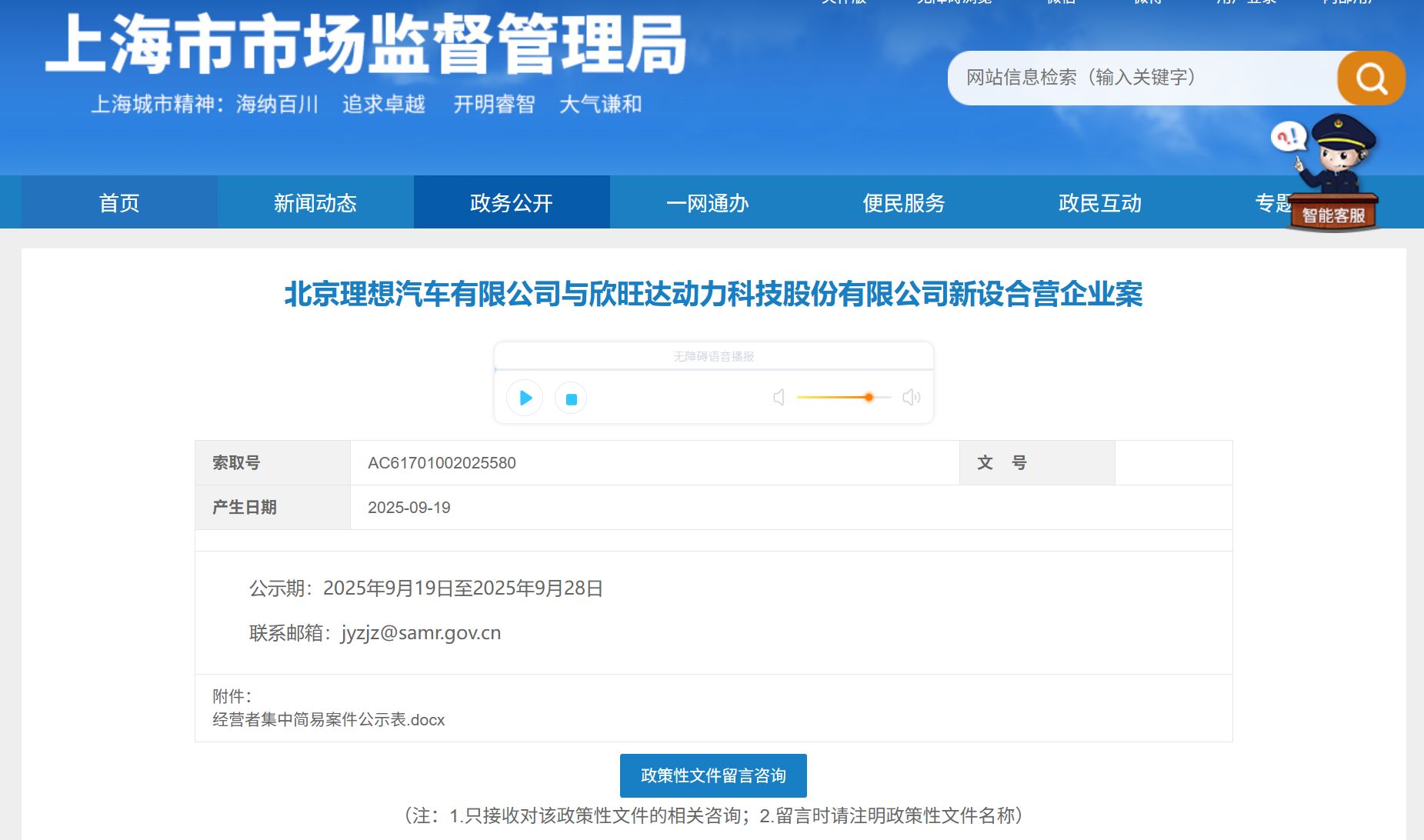Go to the 首页 navigation tab

point(119,203)
